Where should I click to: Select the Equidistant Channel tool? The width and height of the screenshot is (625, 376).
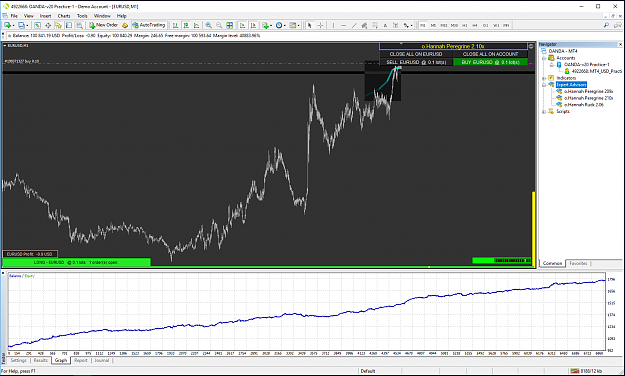pyautogui.click(x=364, y=25)
